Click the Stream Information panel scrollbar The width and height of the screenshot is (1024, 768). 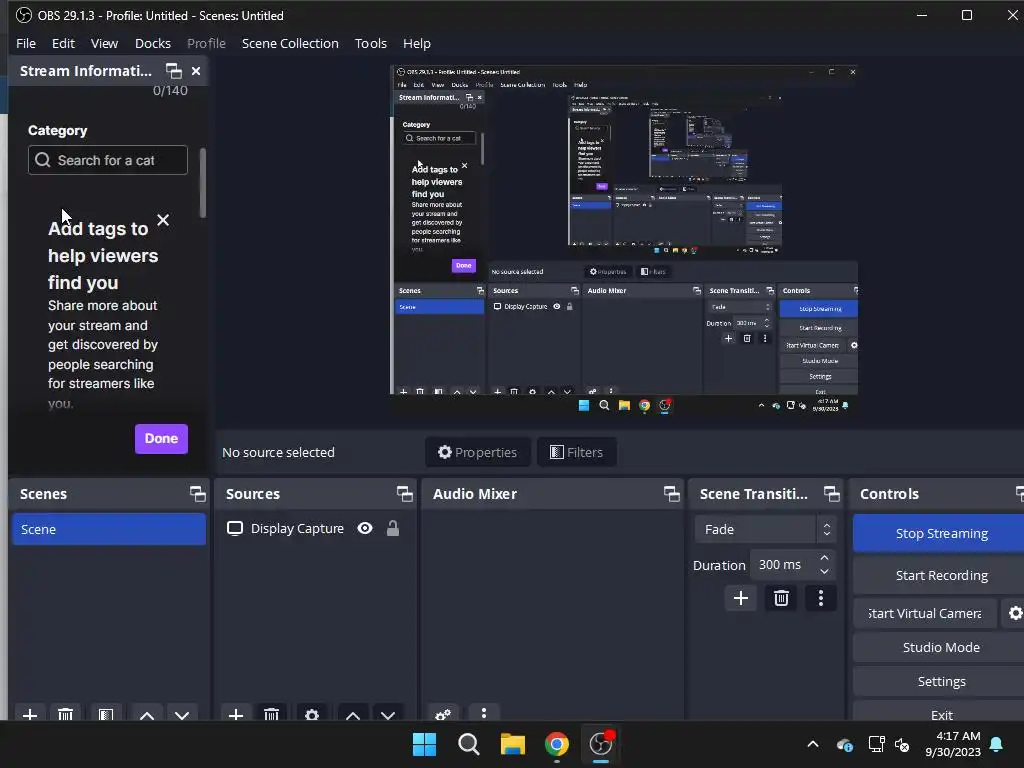click(203, 183)
